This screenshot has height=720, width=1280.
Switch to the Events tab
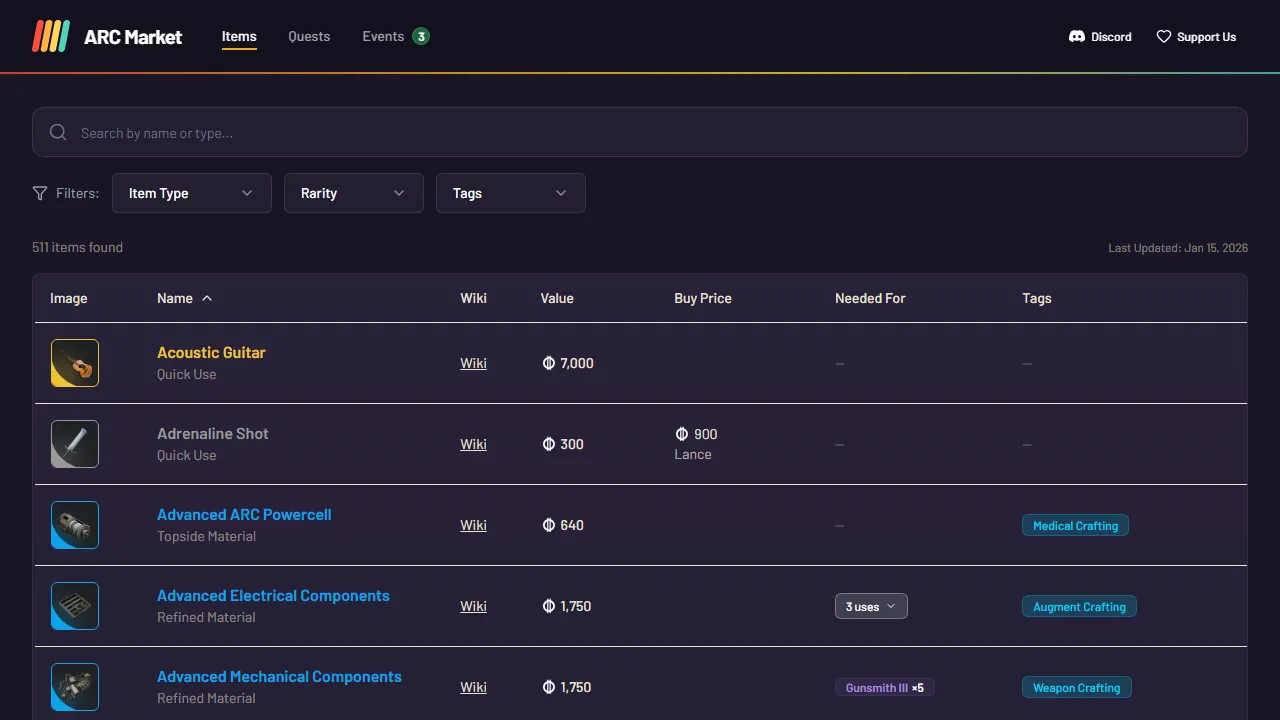[382, 36]
